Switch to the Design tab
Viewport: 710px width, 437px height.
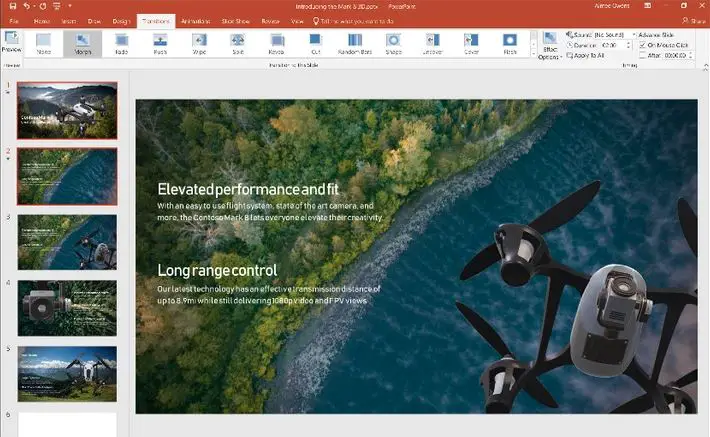(121, 21)
